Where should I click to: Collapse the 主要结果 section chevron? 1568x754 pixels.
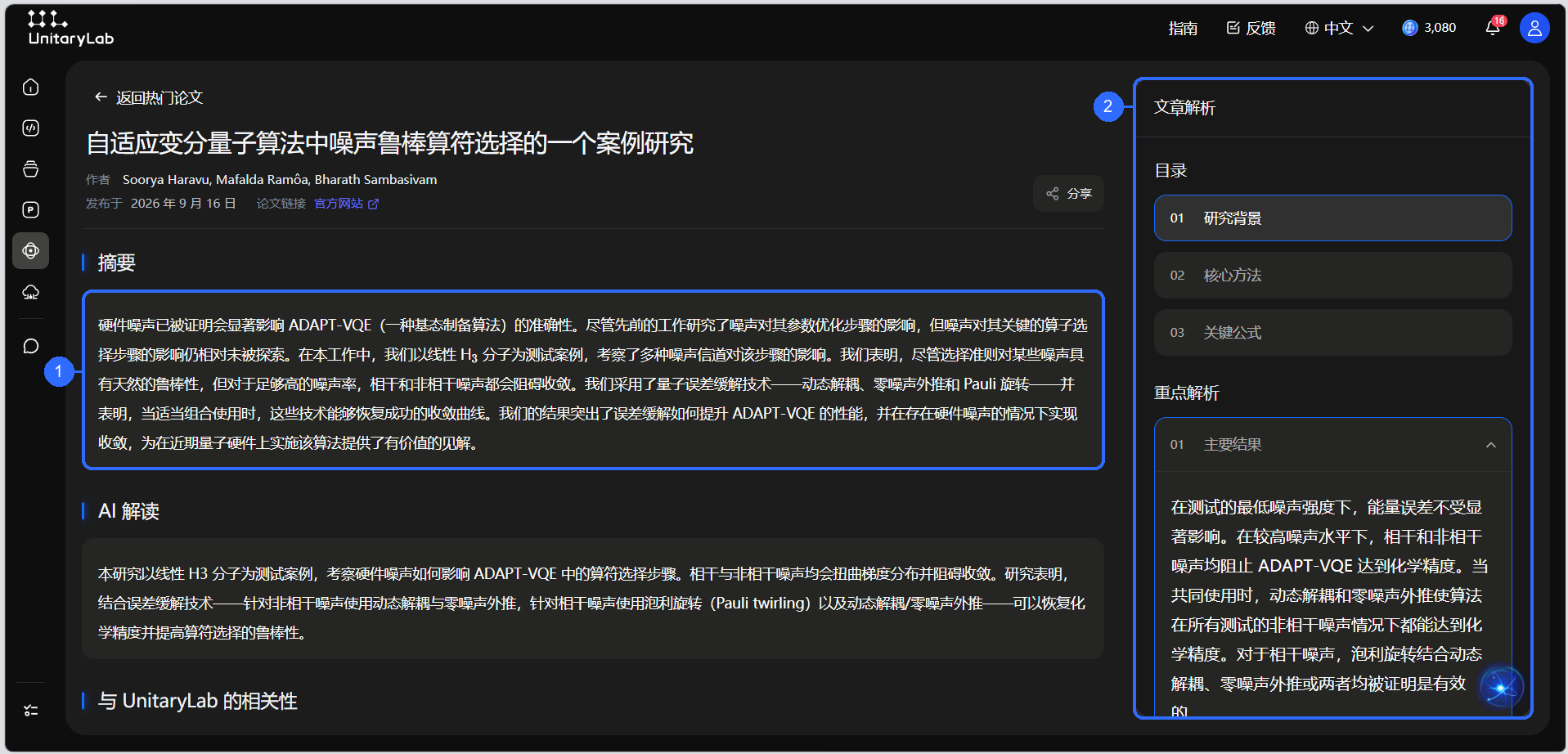click(x=1491, y=445)
